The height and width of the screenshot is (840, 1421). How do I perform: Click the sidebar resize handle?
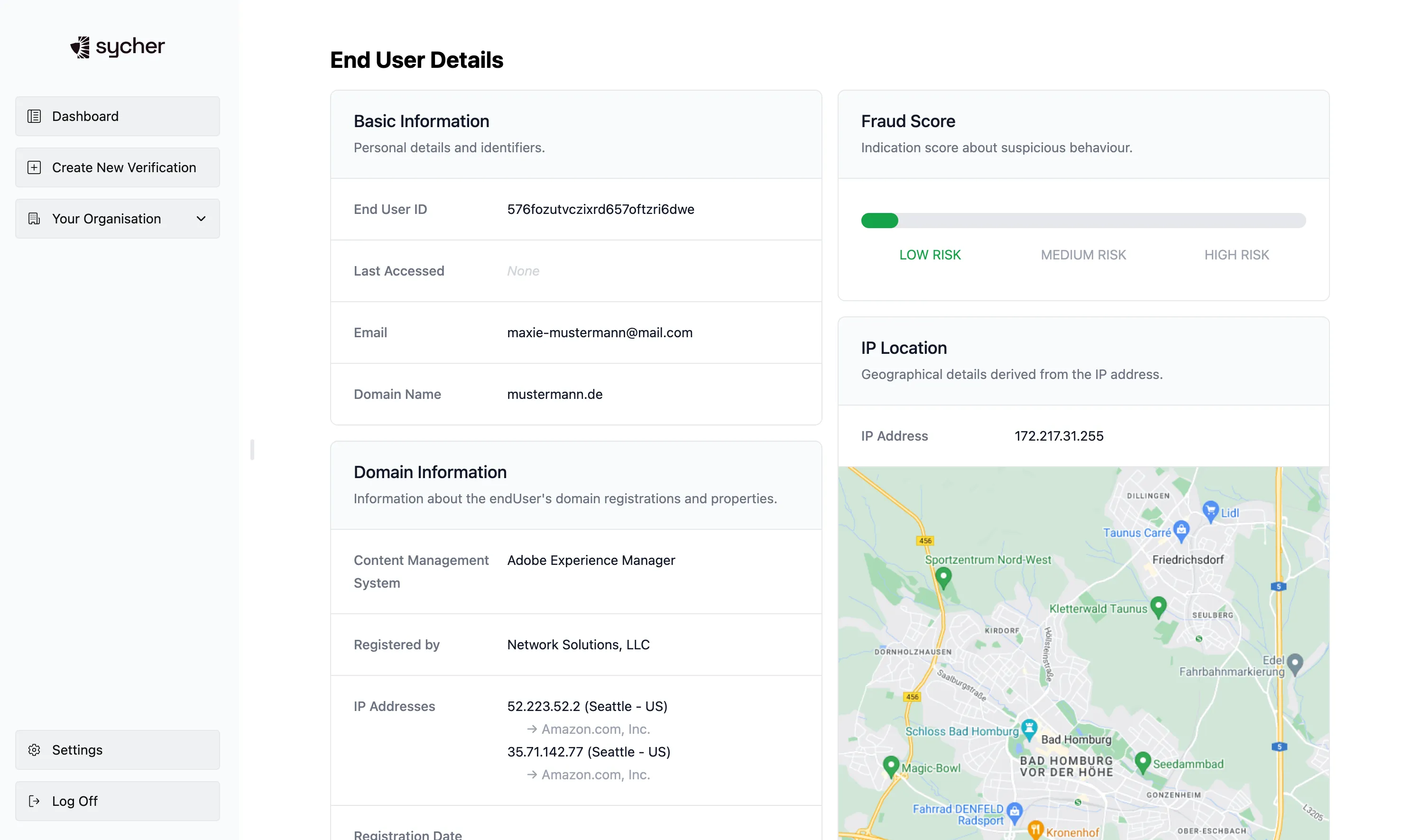tap(252, 450)
